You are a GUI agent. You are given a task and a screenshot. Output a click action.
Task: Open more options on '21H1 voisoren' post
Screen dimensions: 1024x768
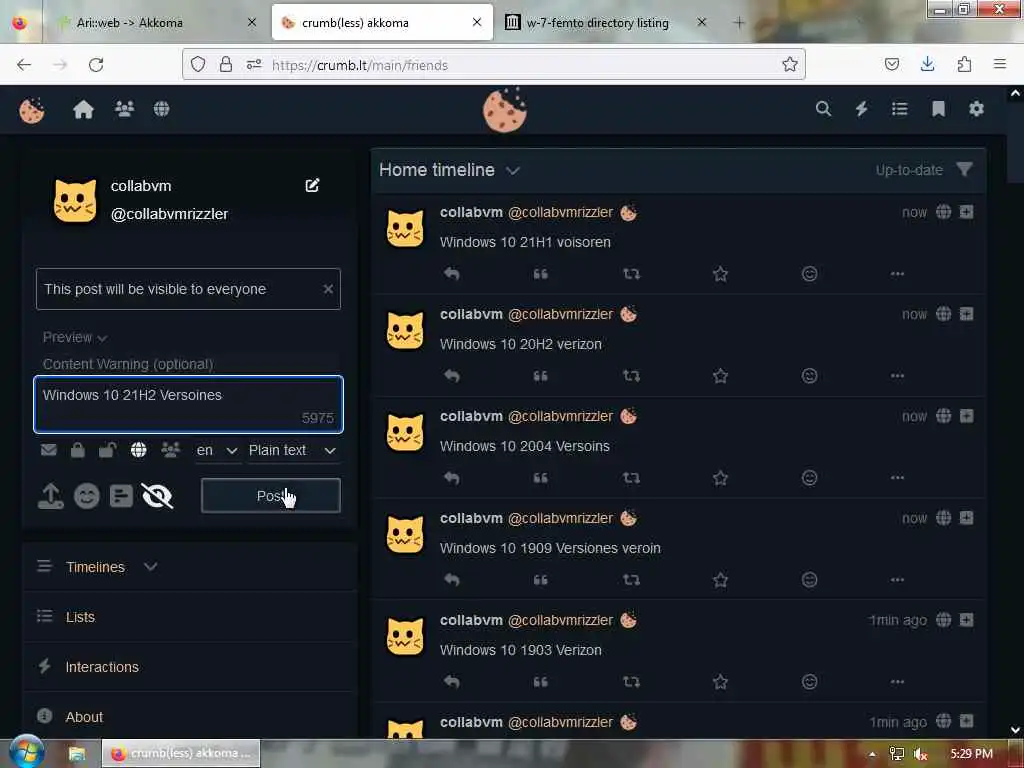coord(897,274)
